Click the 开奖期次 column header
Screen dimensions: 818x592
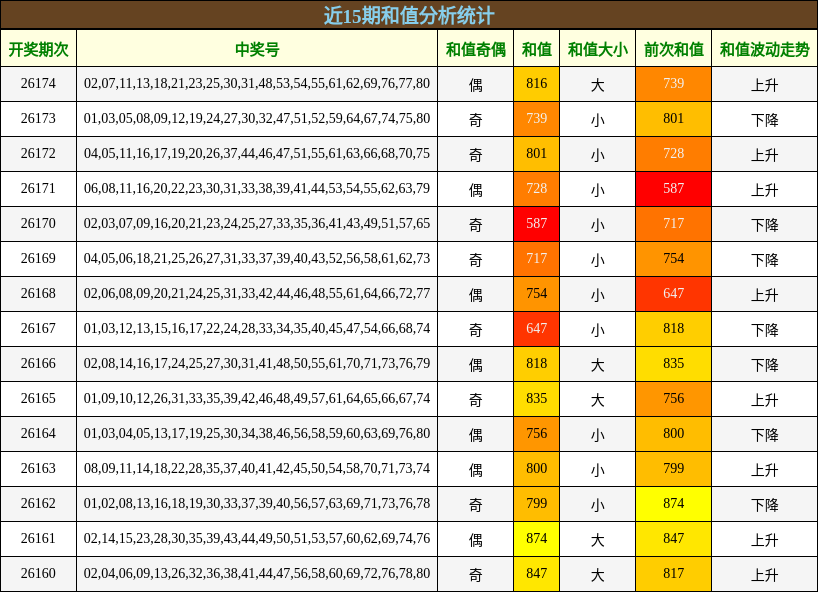pyautogui.click(x=39, y=49)
